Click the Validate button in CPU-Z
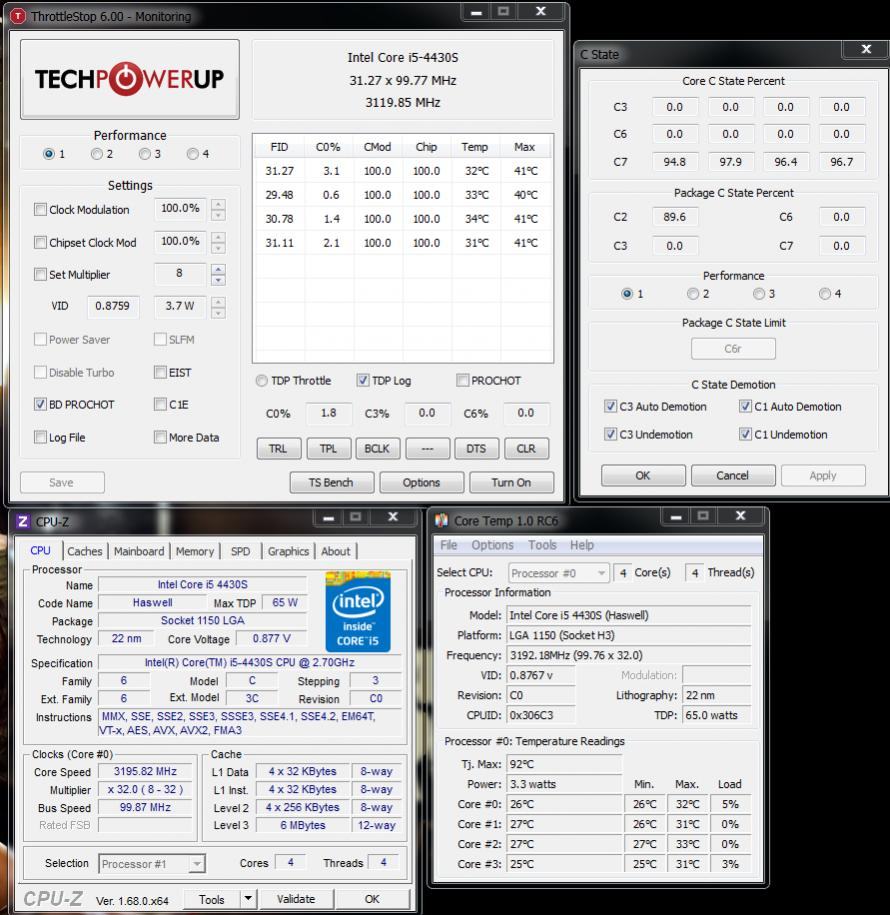 pyautogui.click(x=296, y=899)
